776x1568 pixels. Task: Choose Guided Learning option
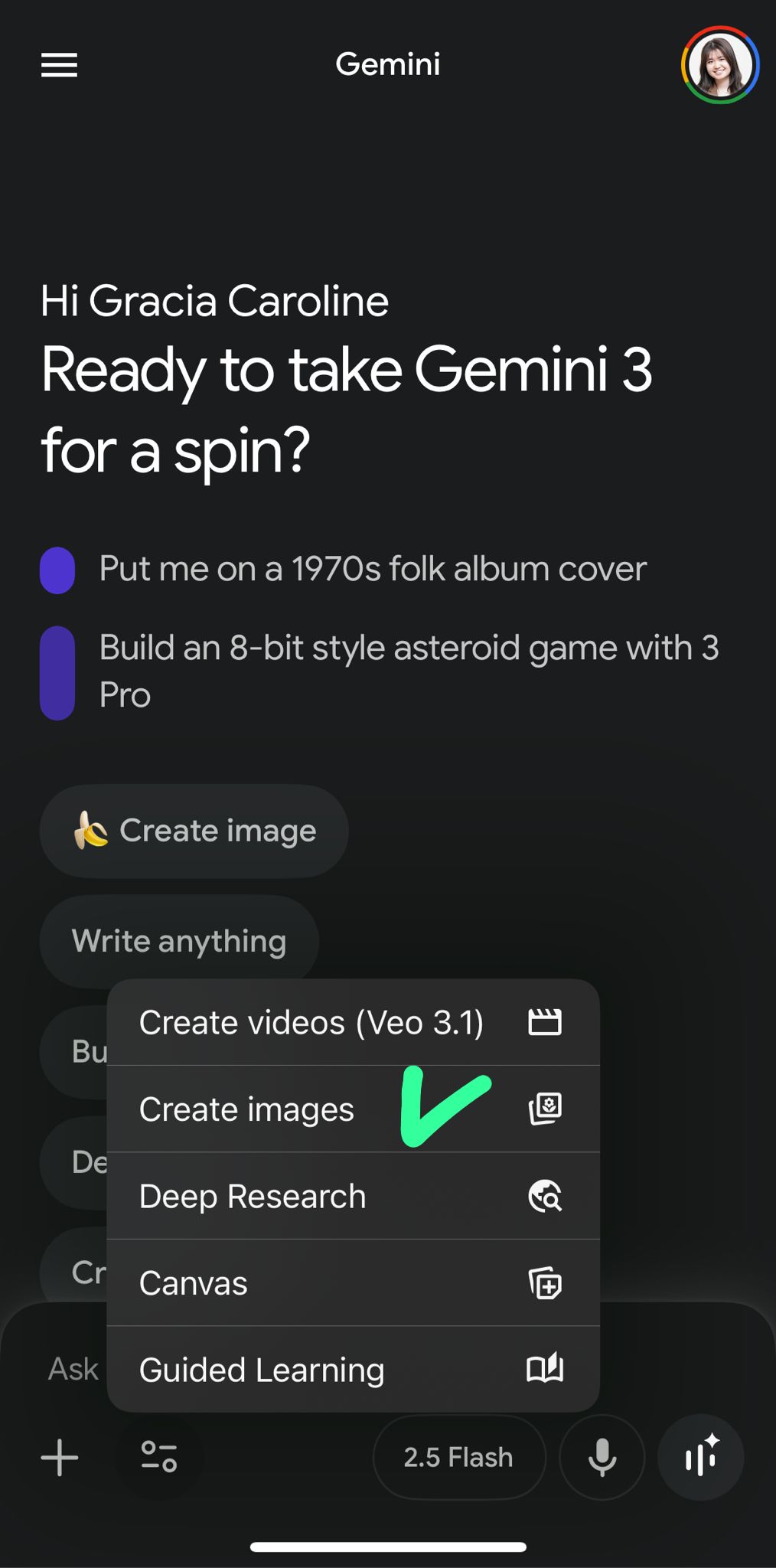click(262, 1370)
